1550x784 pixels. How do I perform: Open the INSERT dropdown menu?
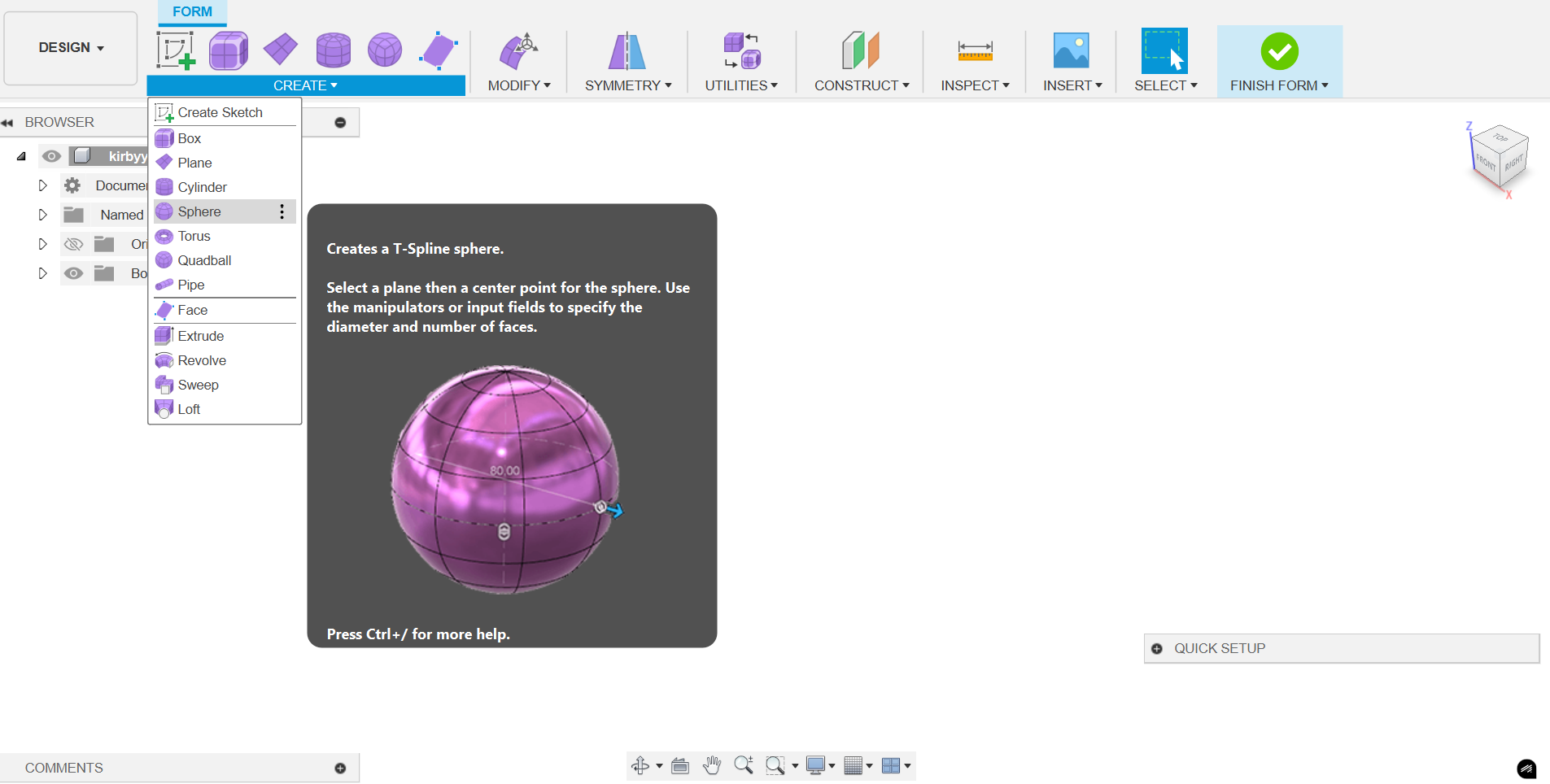click(x=1072, y=85)
